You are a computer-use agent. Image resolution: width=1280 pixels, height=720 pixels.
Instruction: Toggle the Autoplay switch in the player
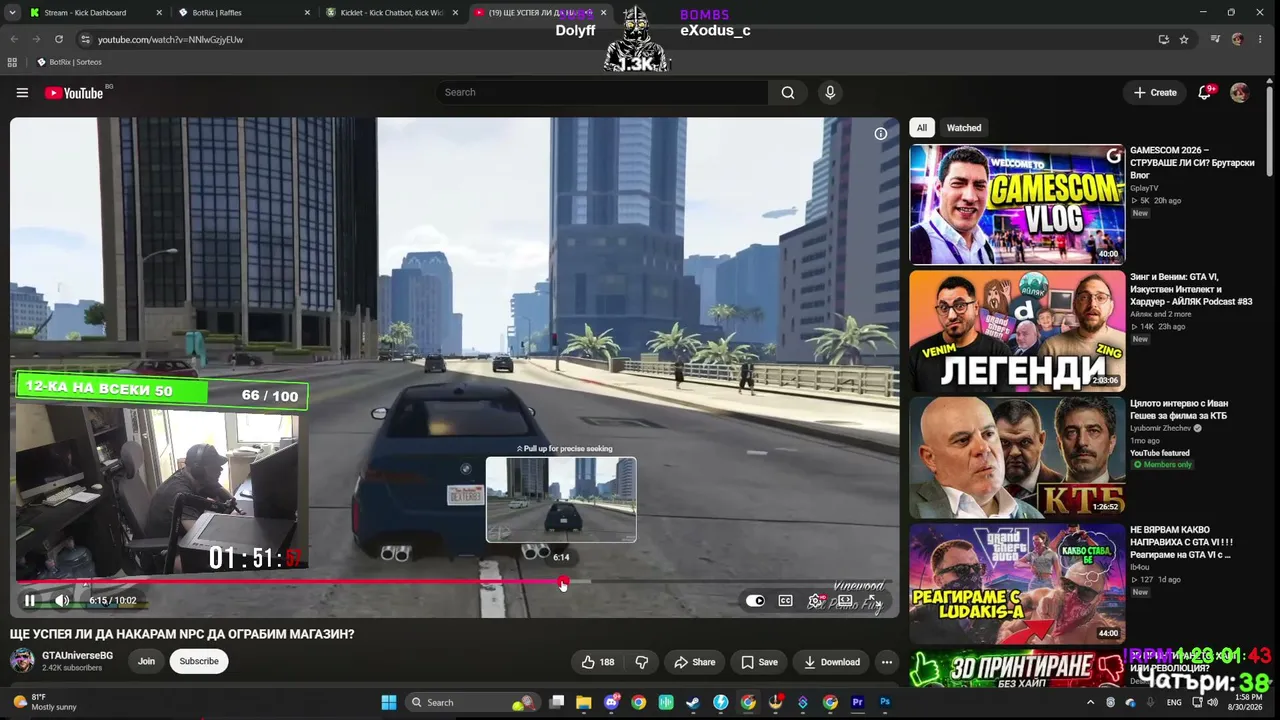755,601
